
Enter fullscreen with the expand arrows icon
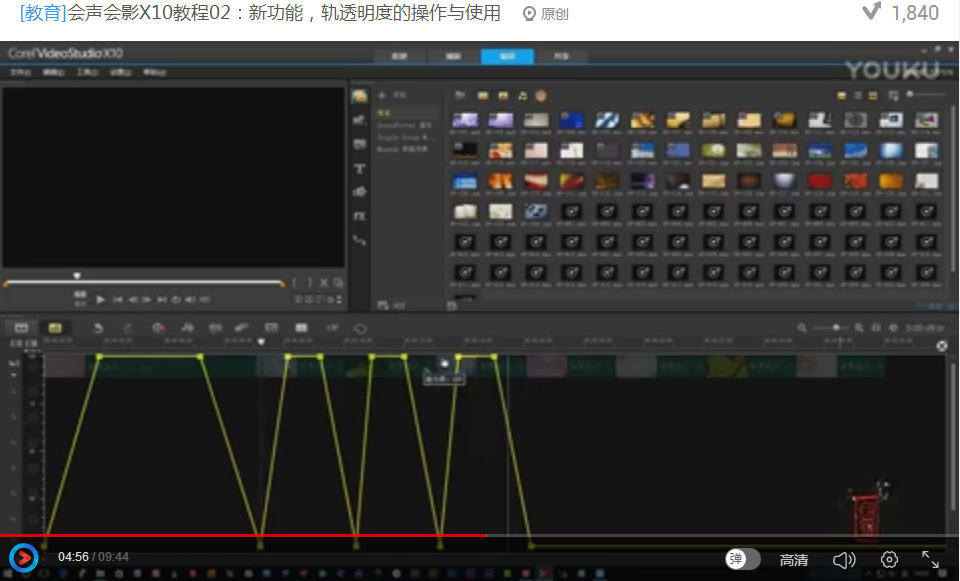[930, 559]
